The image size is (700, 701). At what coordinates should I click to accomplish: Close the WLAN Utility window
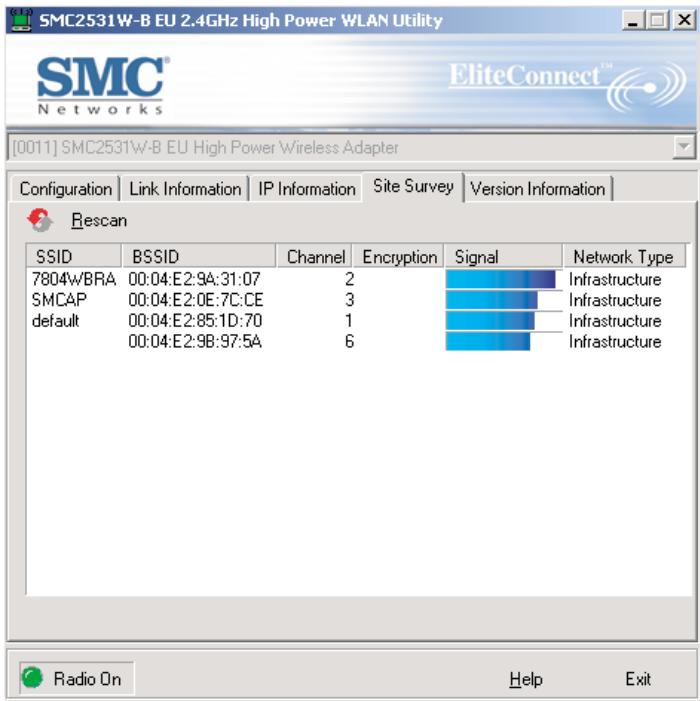pos(684,20)
